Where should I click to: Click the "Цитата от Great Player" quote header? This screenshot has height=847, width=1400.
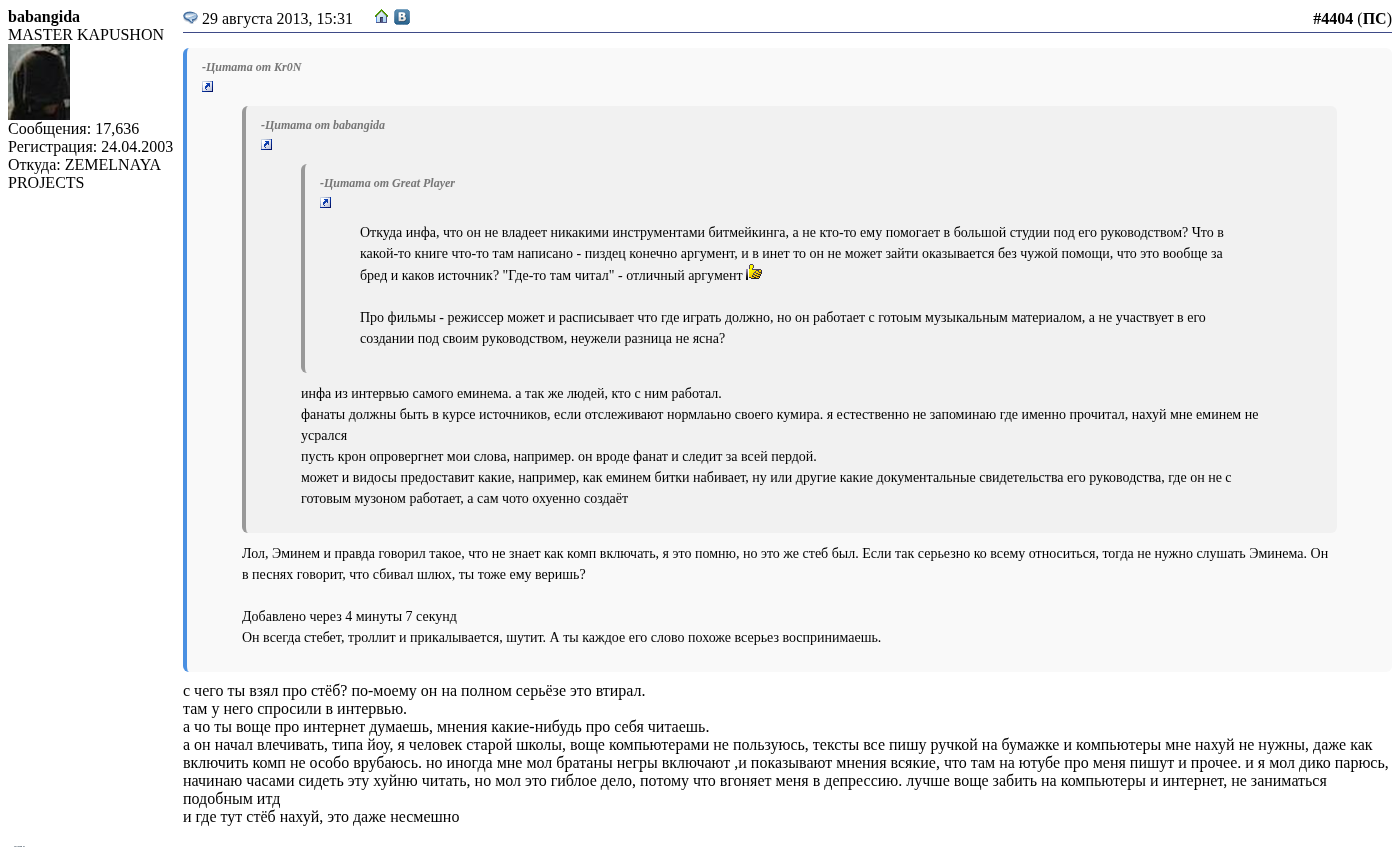coord(388,183)
